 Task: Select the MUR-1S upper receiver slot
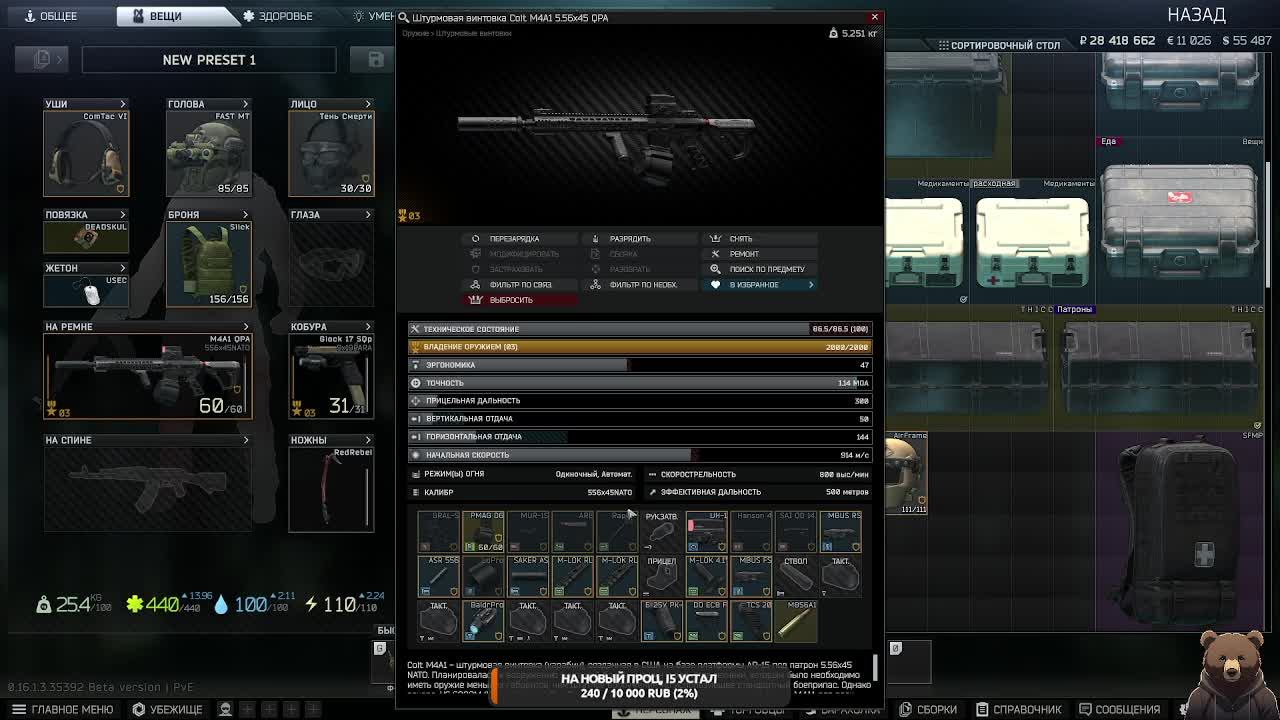click(x=528, y=532)
